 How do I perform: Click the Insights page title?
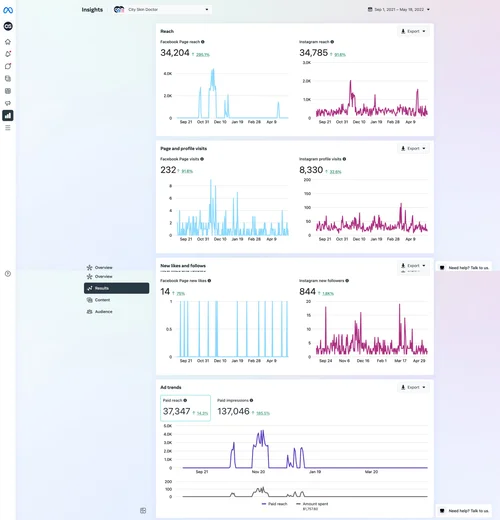[x=92, y=10]
